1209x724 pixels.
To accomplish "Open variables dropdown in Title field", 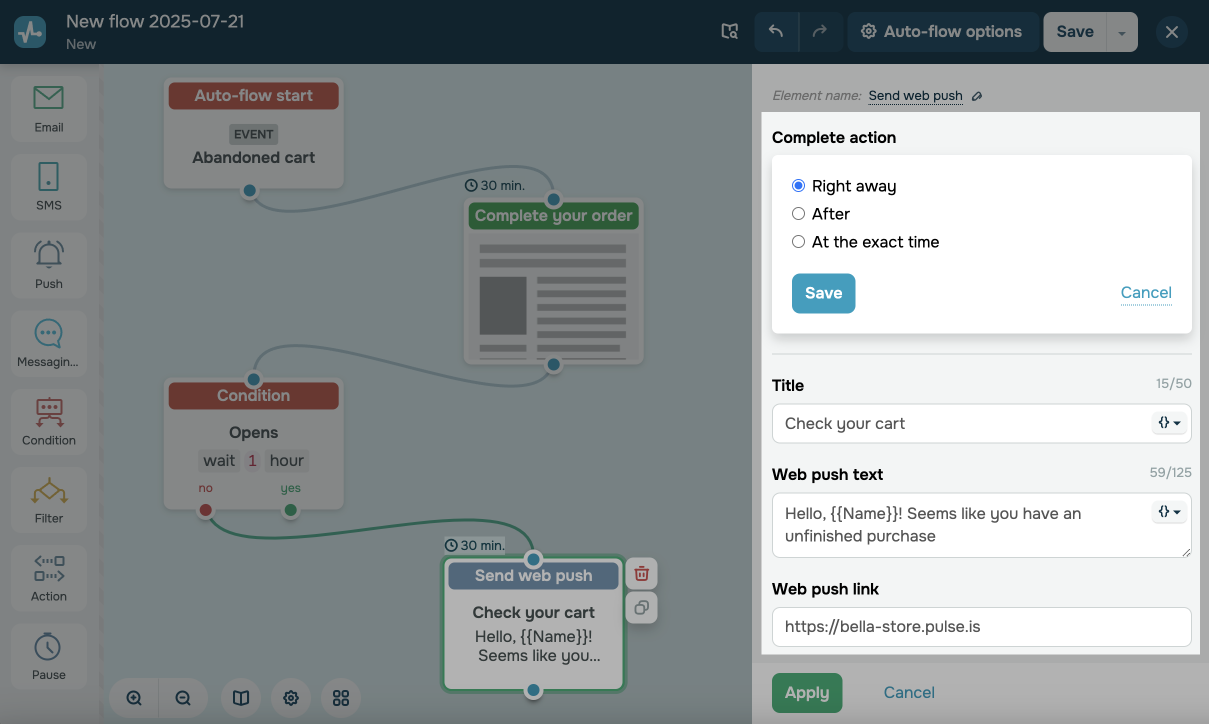I will pyautogui.click(x=1169, y=423).
